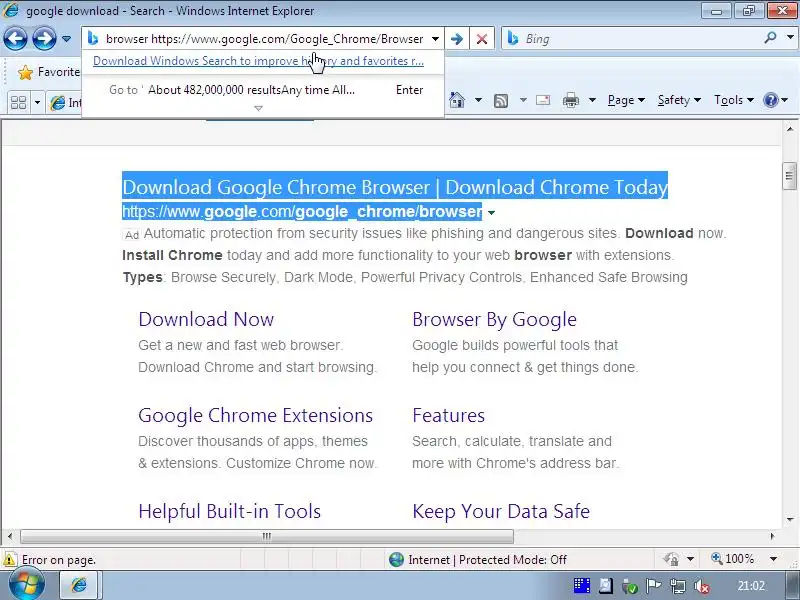Open the 'Download Now' sitelink

(x=206, y=319)
